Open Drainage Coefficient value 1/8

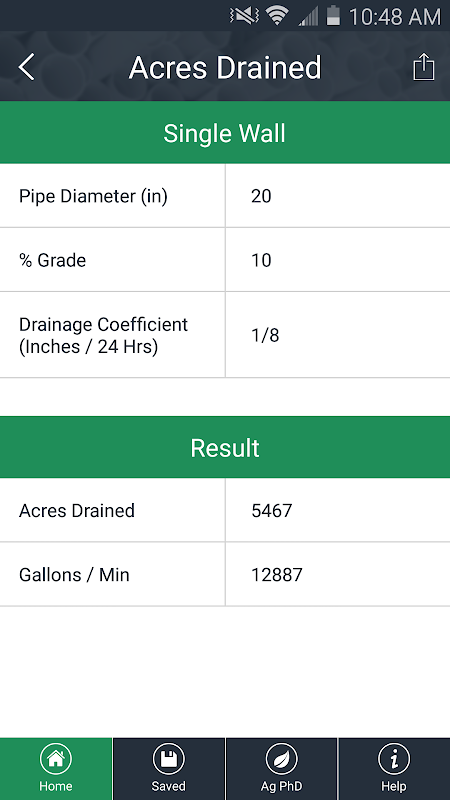point(338,335)
